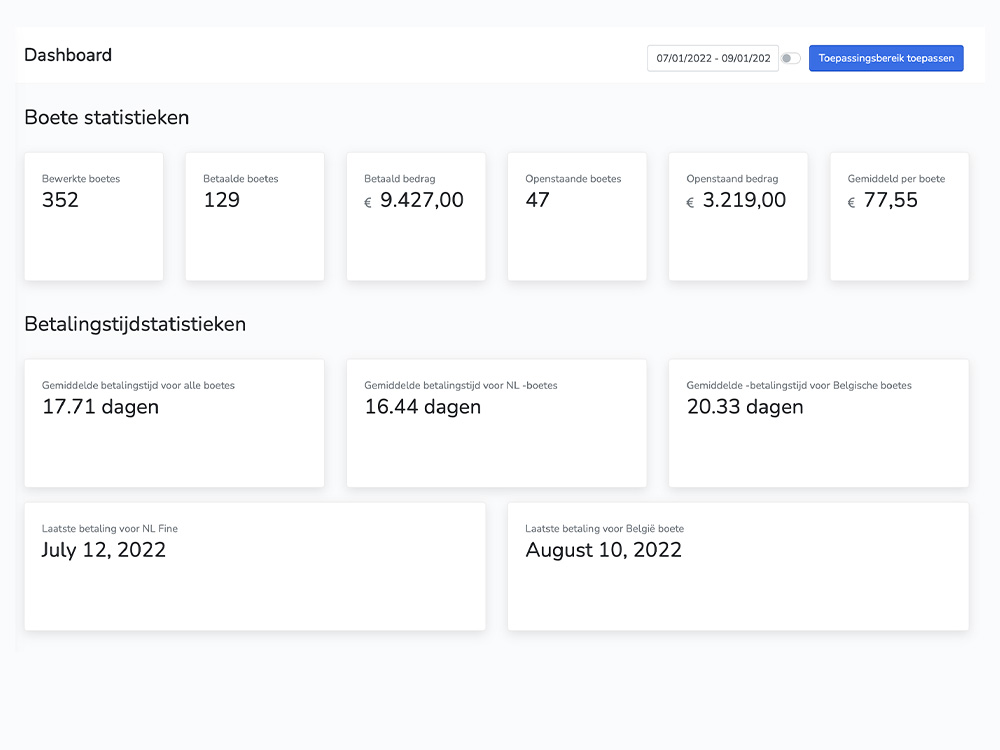Click the value 17.71 dagen

(100, 407)
